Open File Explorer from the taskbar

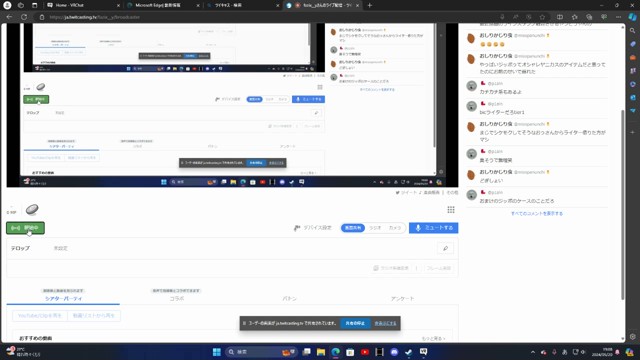click(321, 352)
